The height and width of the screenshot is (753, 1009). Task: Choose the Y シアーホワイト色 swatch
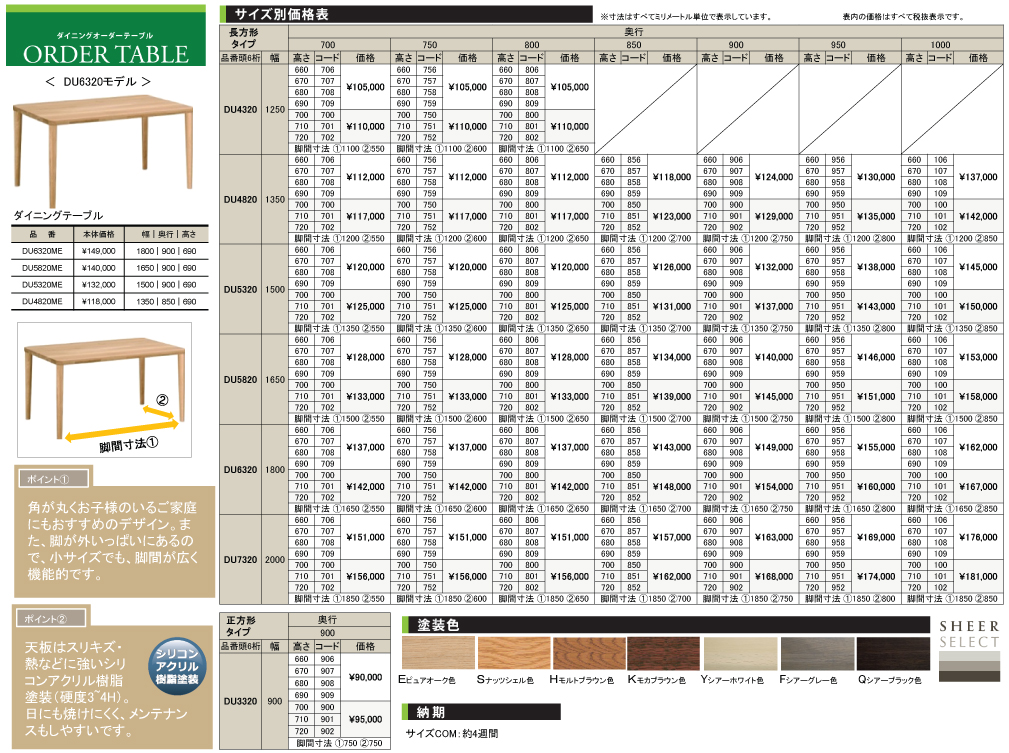pos(738,654)
